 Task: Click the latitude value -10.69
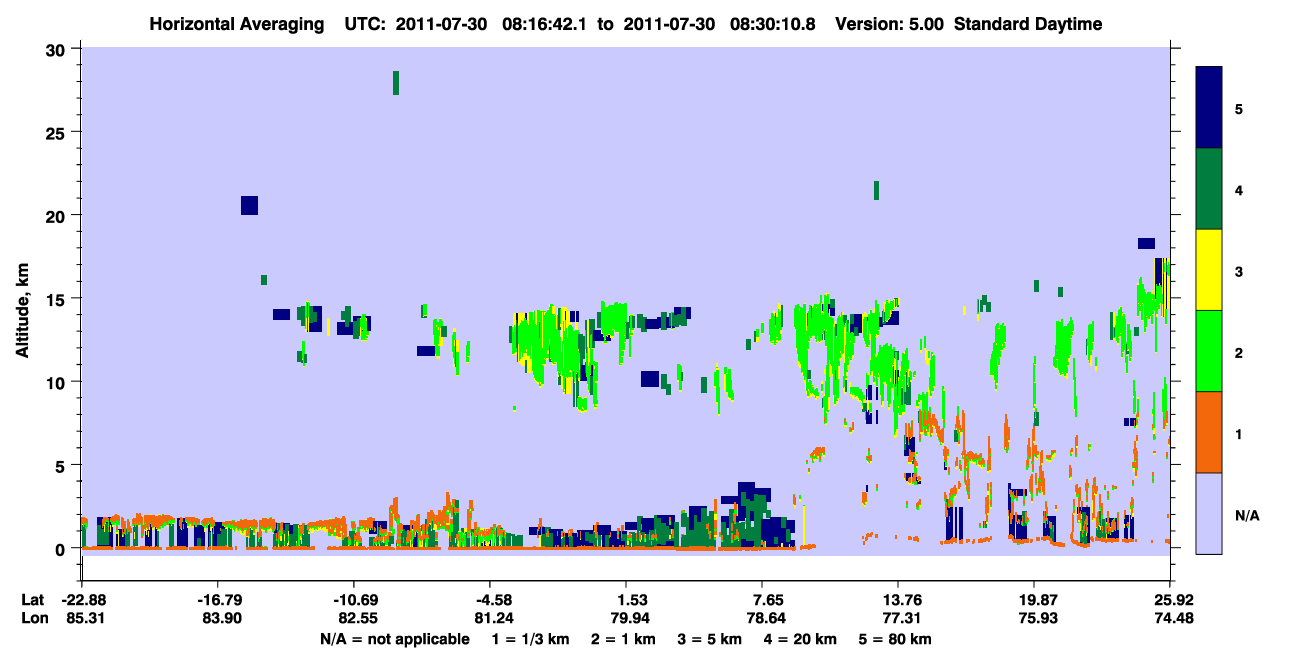[354, 600]
